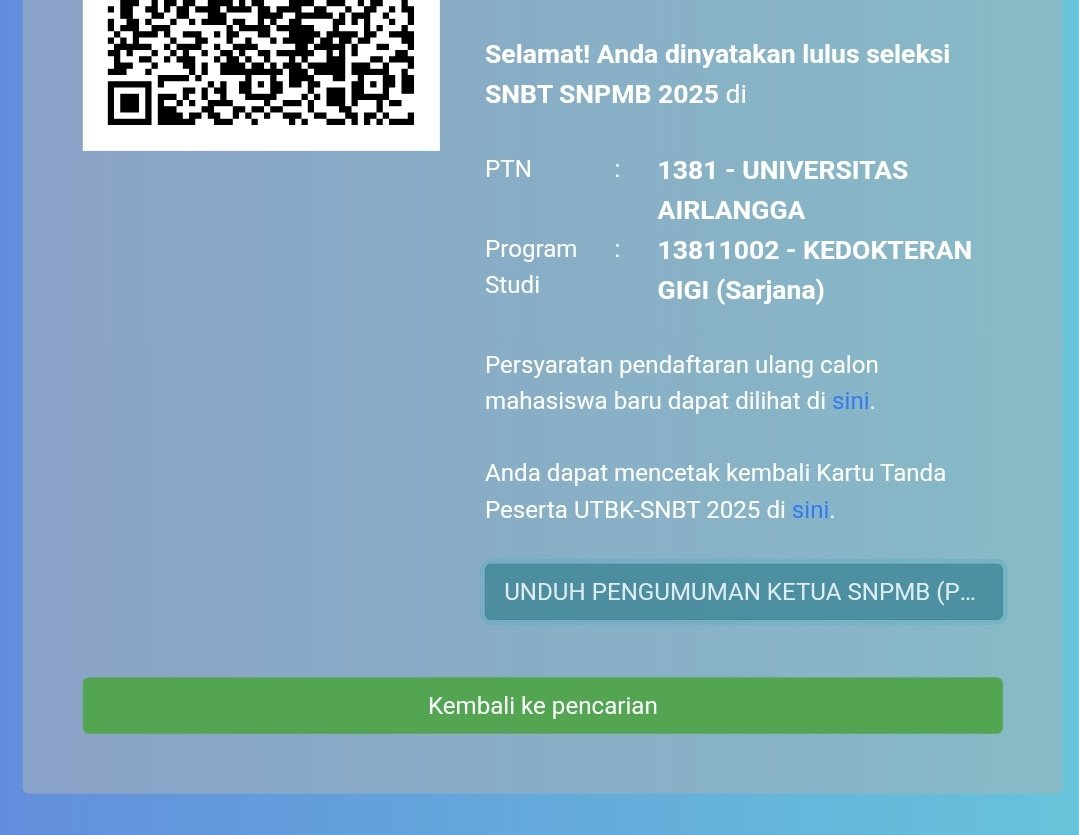Click the 'Program Studi' label
Screen dimensions: 1079x835
(x=531, y=267)
